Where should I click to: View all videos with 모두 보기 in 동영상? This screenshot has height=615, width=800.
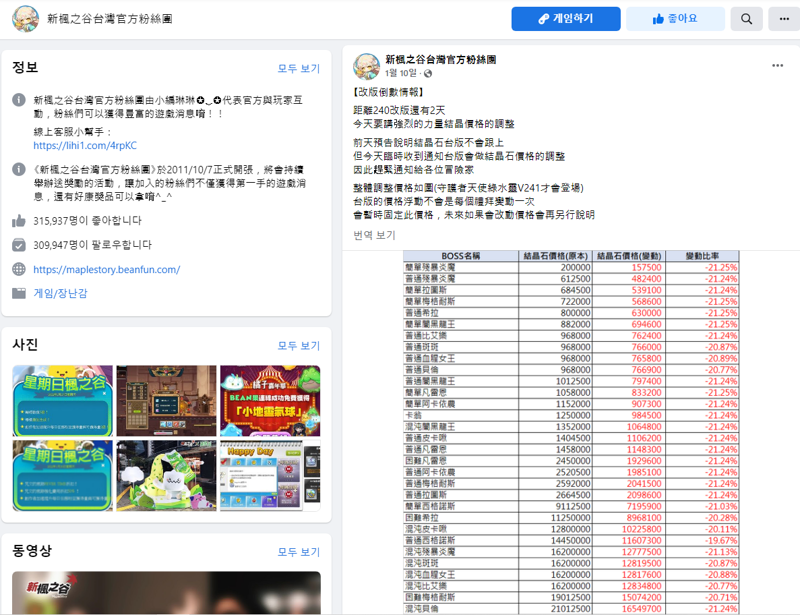(x=298, y=552)
